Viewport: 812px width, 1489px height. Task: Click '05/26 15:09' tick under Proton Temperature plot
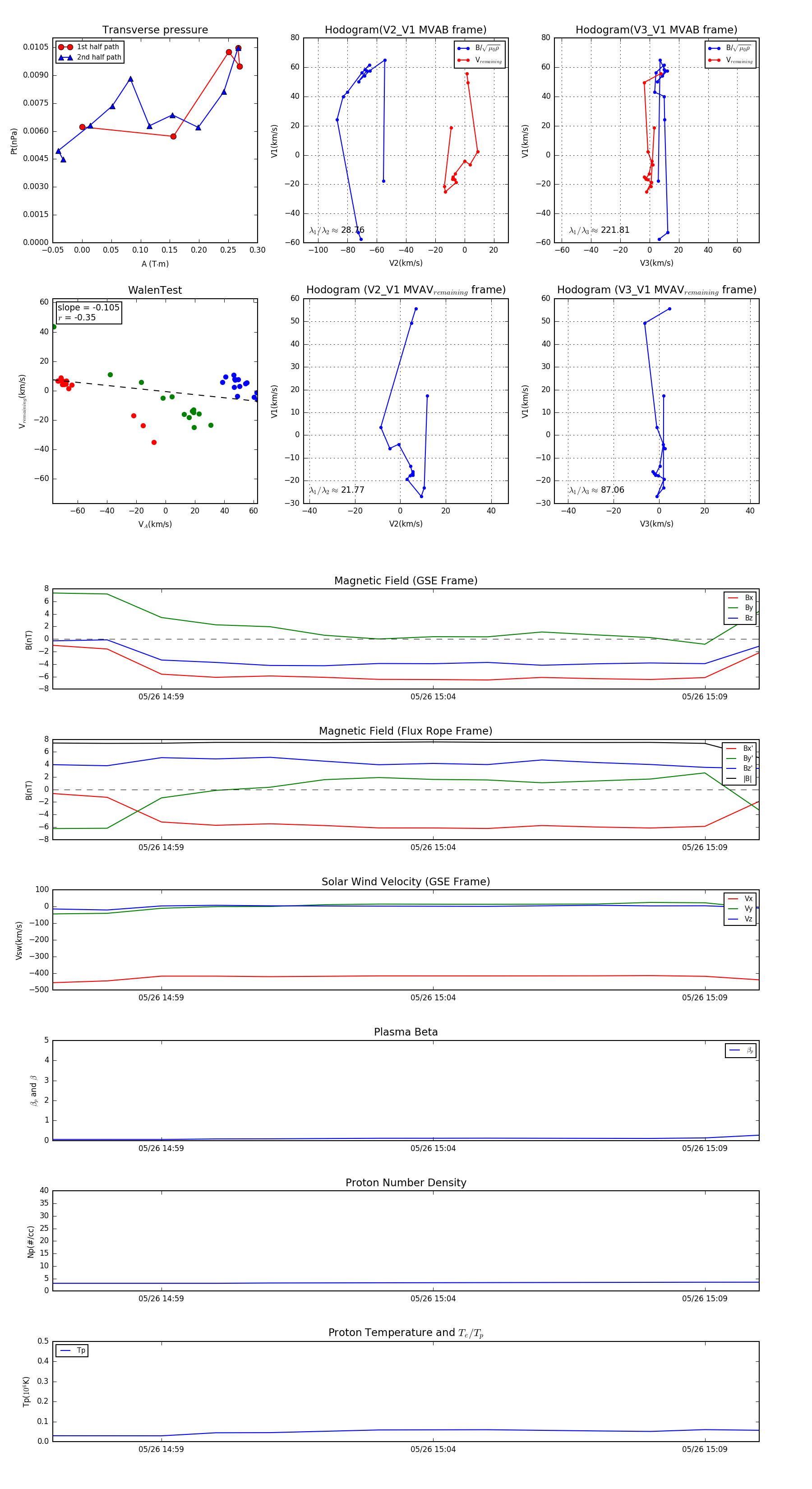click(x=705, y=1449)
